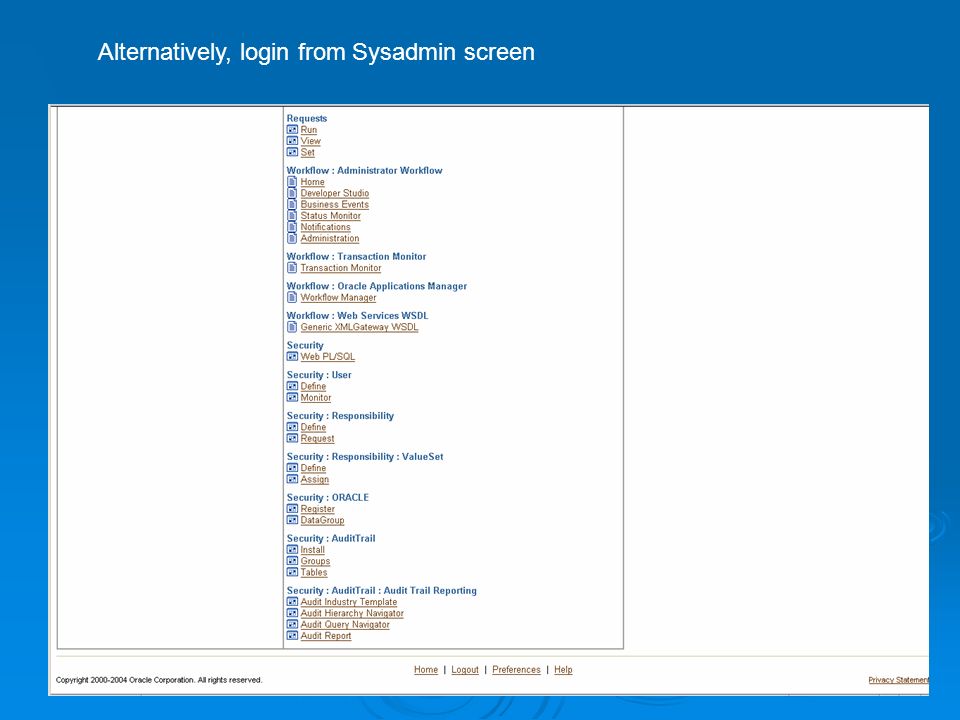The image size is (960, 720).
Task: Click the form icon beside Register
Action: (292, 509)
